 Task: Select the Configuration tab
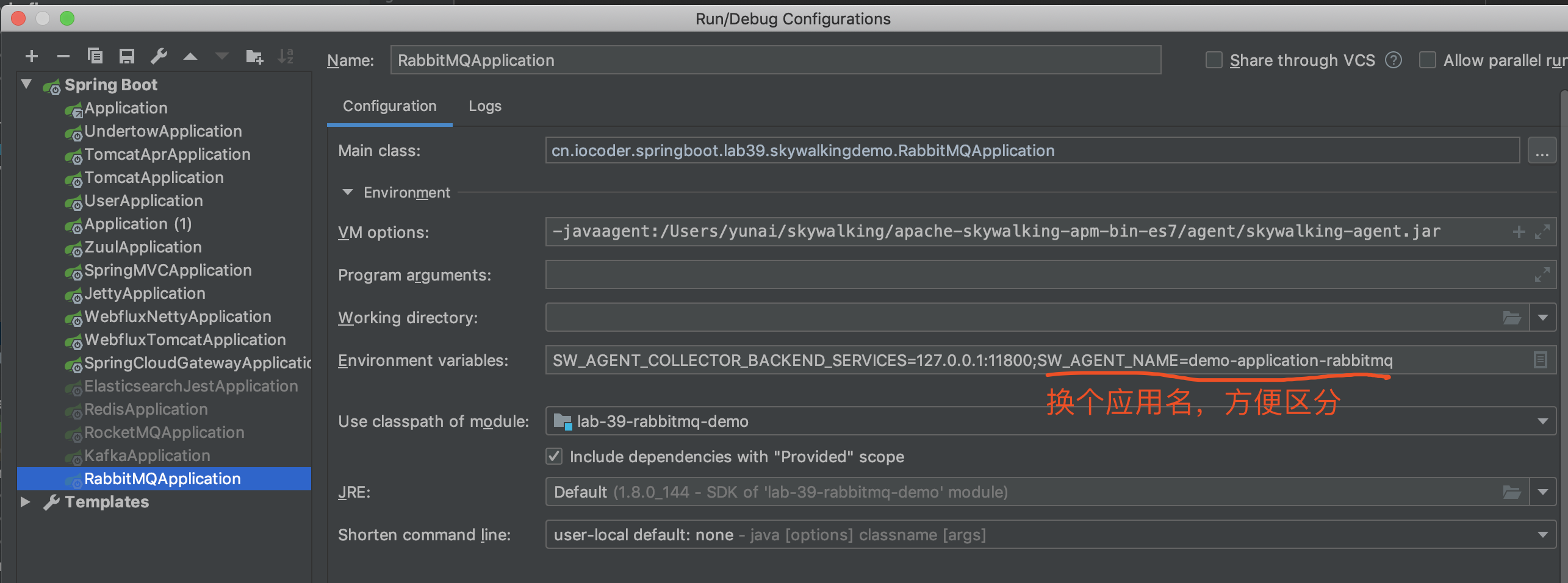tap(390, 106)
